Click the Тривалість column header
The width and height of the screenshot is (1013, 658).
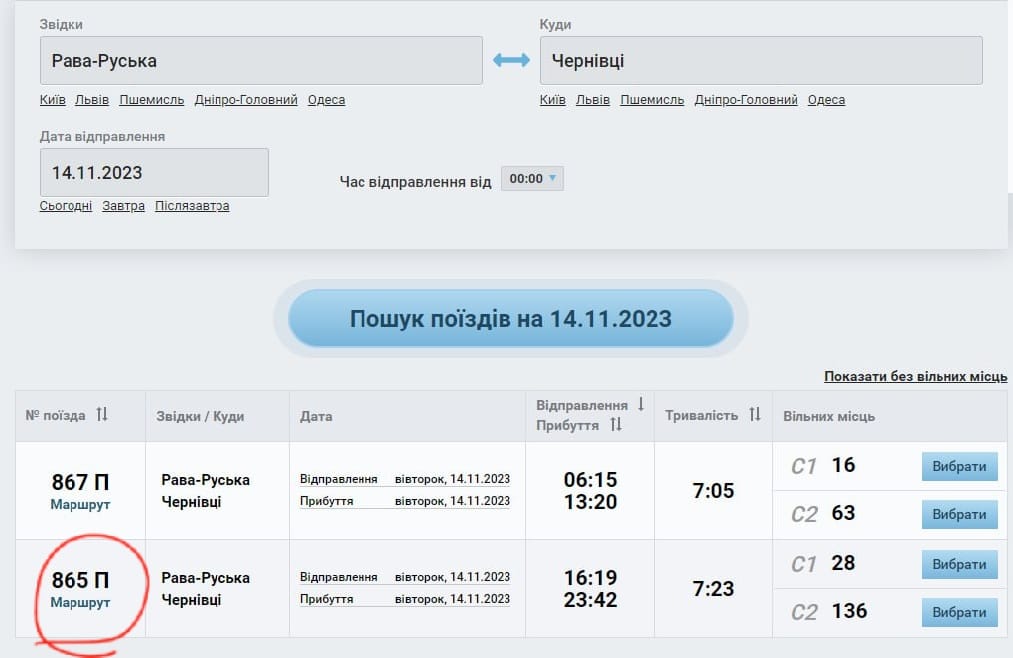[x=702, y=415]
